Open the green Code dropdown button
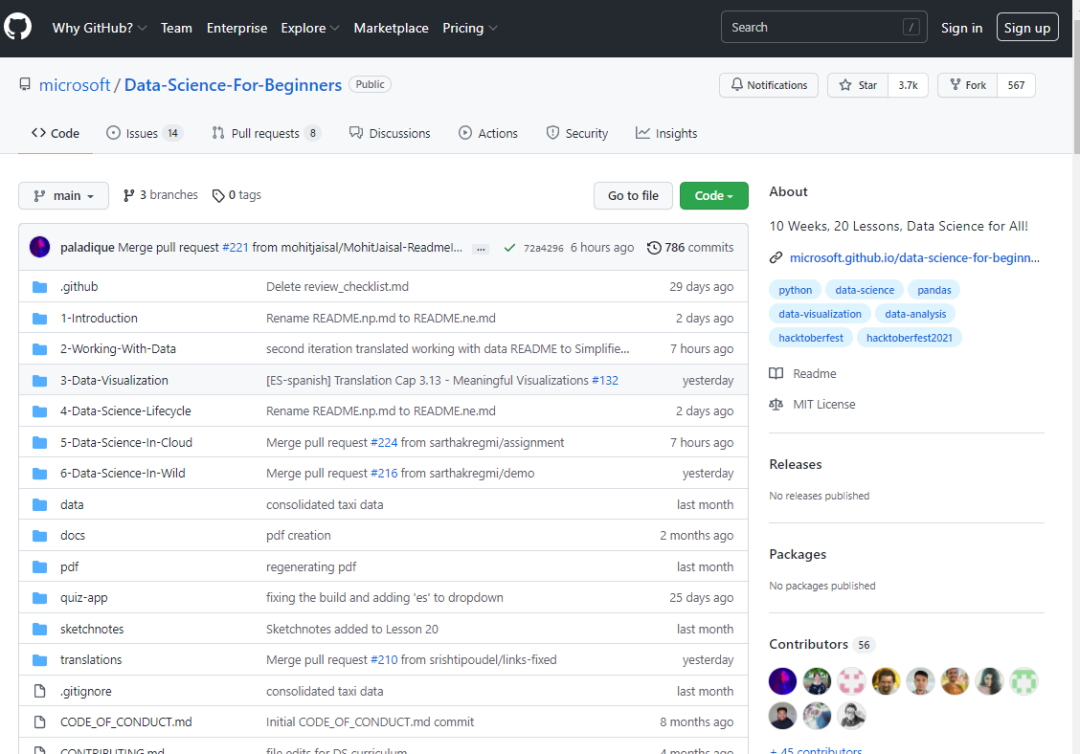This screenshot has width=1080, height=754. pyautogui.click(x=714, y=196)
